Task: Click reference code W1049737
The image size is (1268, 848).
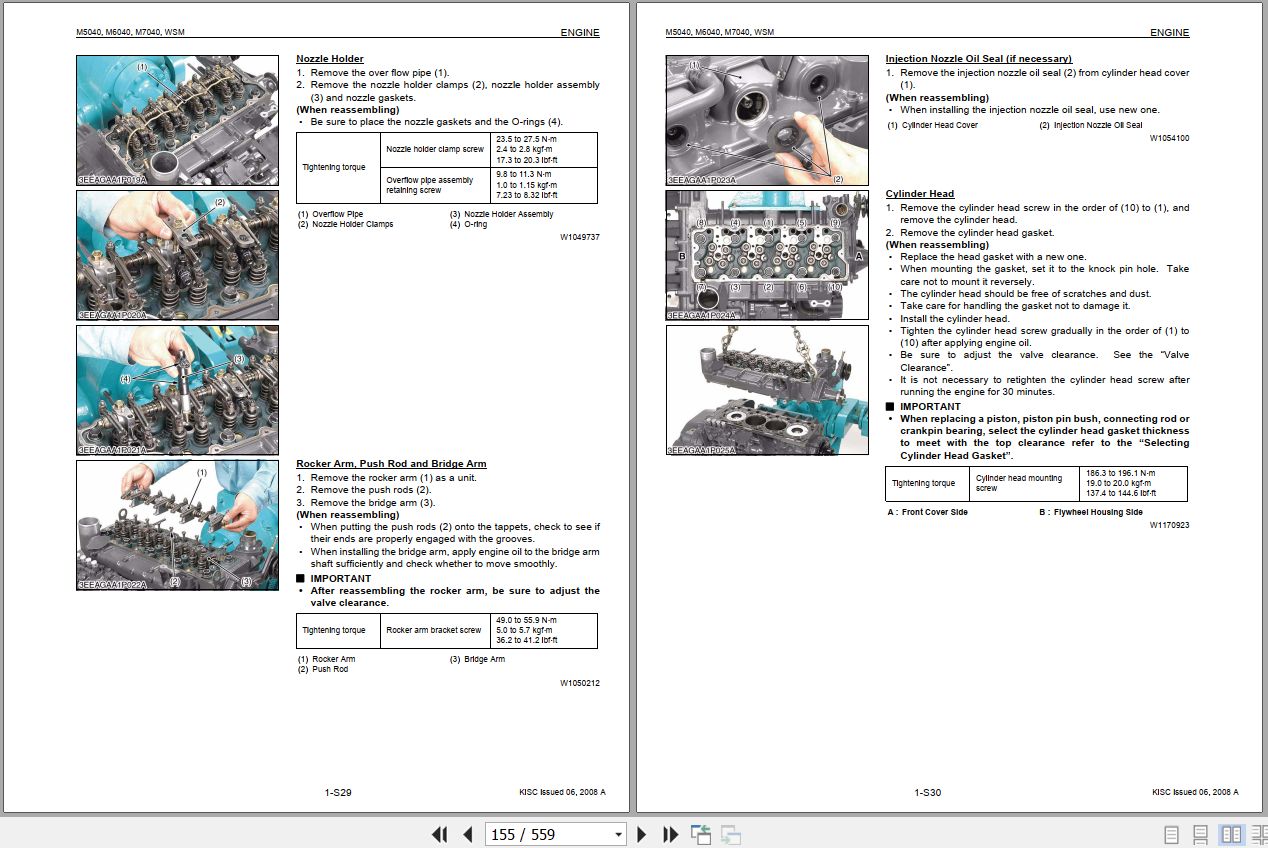Action: tap(580, 237)
